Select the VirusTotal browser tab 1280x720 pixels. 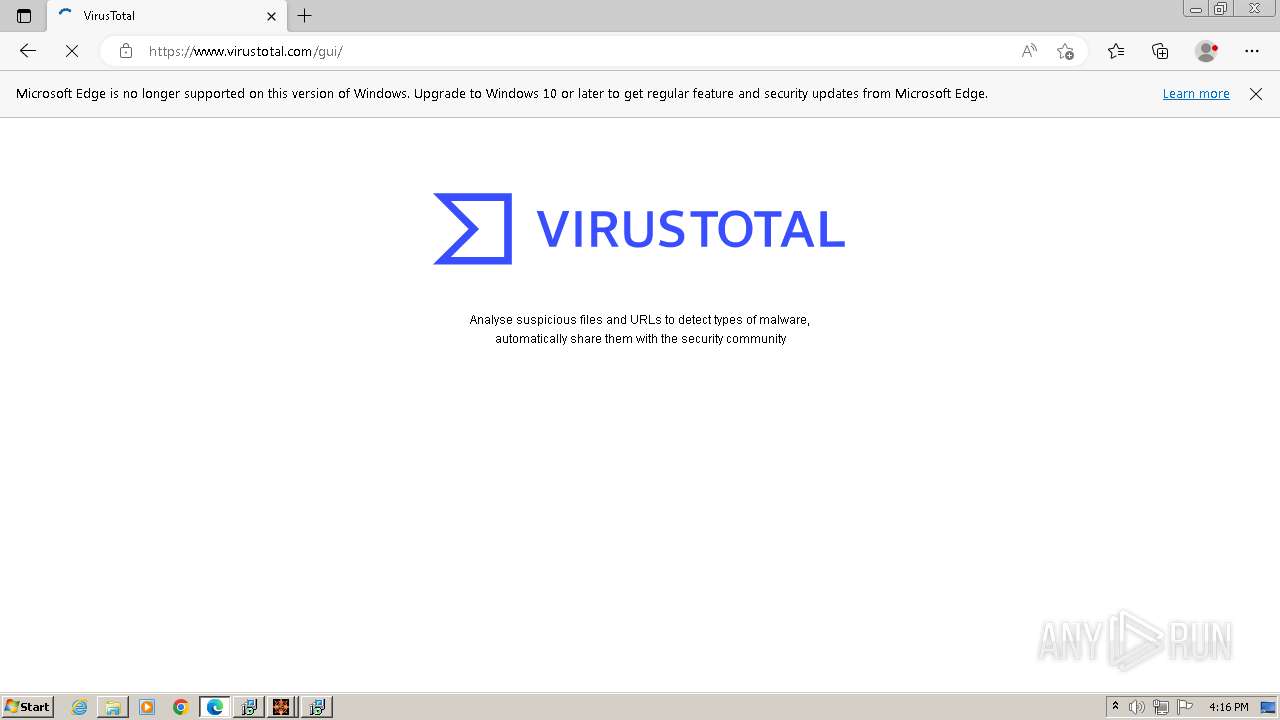167,16
